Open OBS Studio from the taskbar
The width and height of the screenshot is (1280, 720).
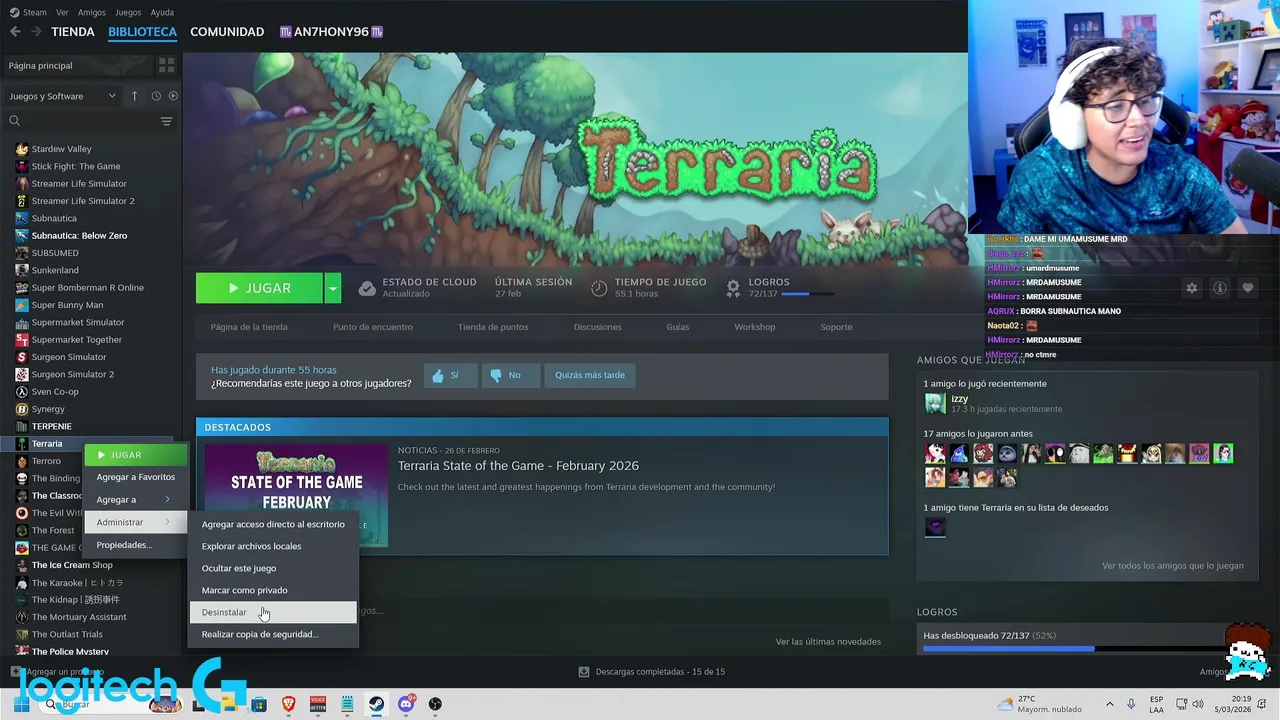pyautogui.click(x=435, y=704)
